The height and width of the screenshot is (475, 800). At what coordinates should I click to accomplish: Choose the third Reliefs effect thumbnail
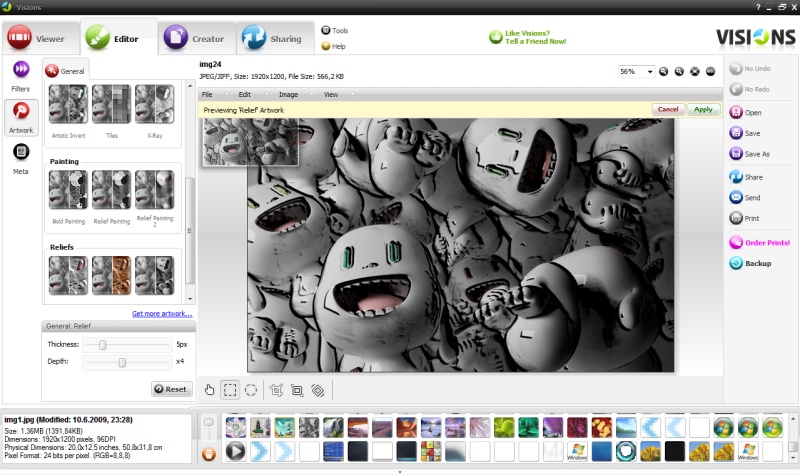(155, 276)
